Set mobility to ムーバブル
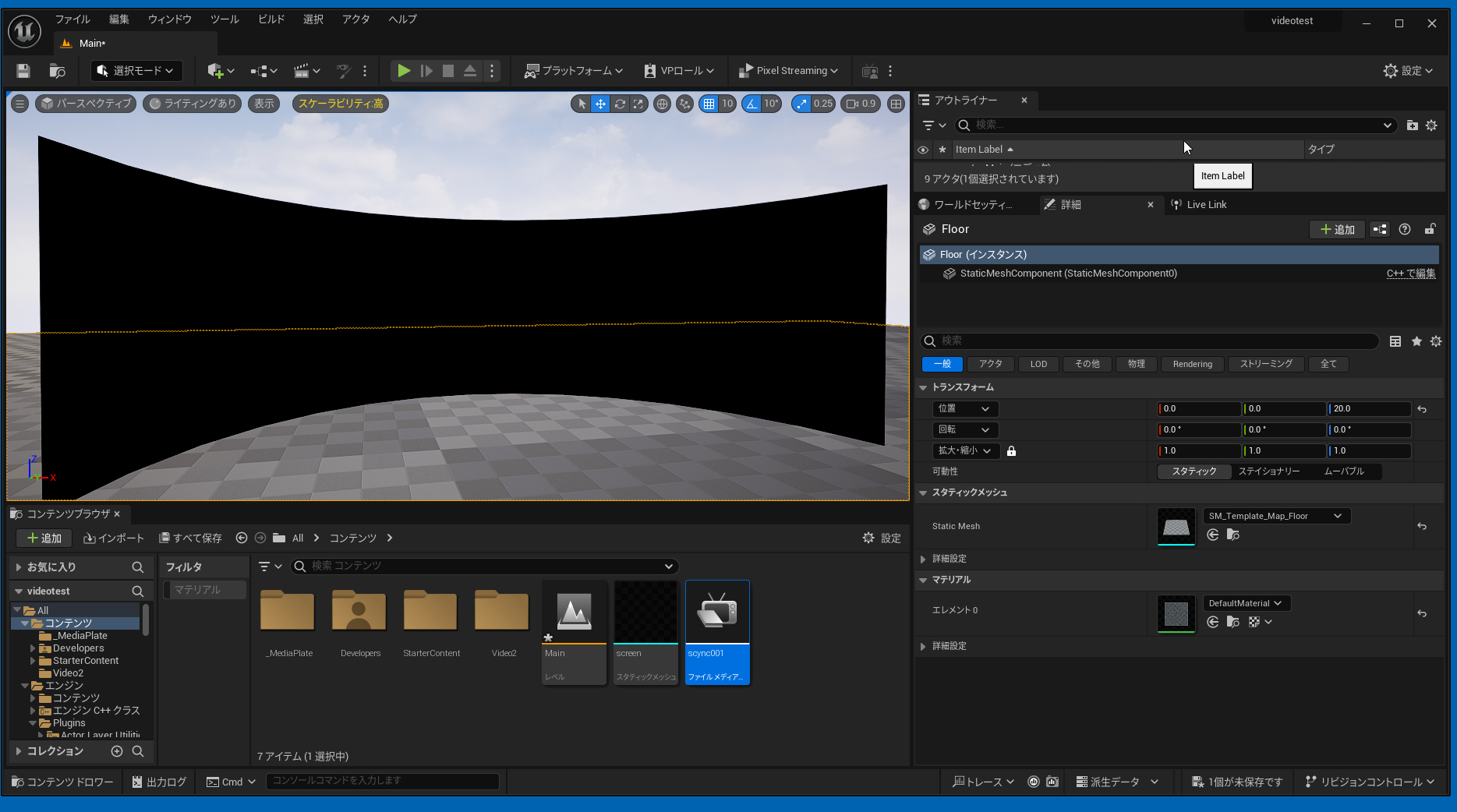This screenshot has height=812, width=1457. [1344, 471]
